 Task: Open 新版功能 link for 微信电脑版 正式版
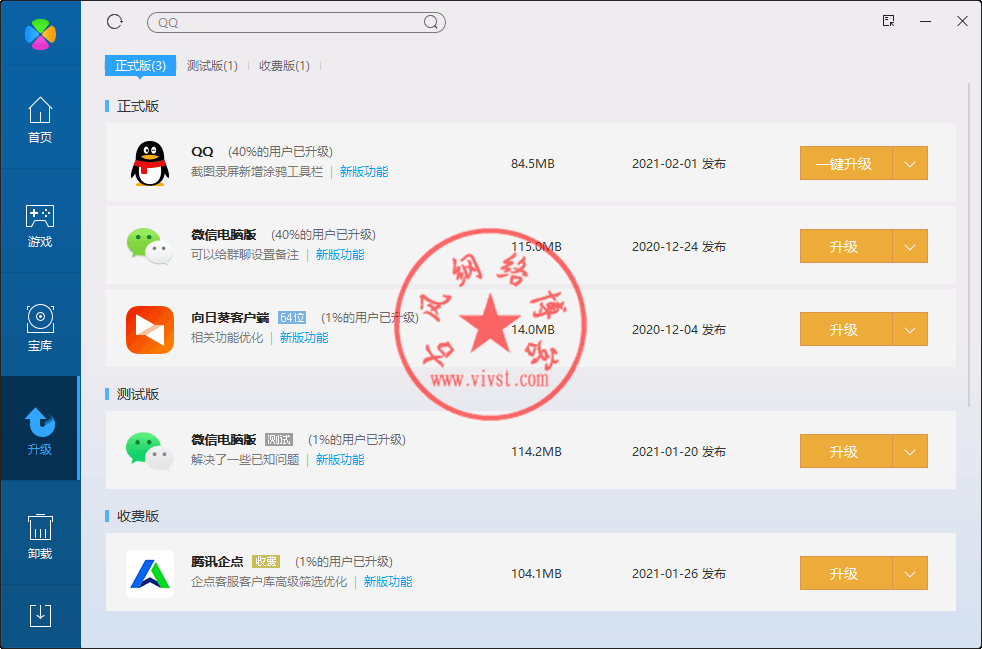(x=340, y=254)
